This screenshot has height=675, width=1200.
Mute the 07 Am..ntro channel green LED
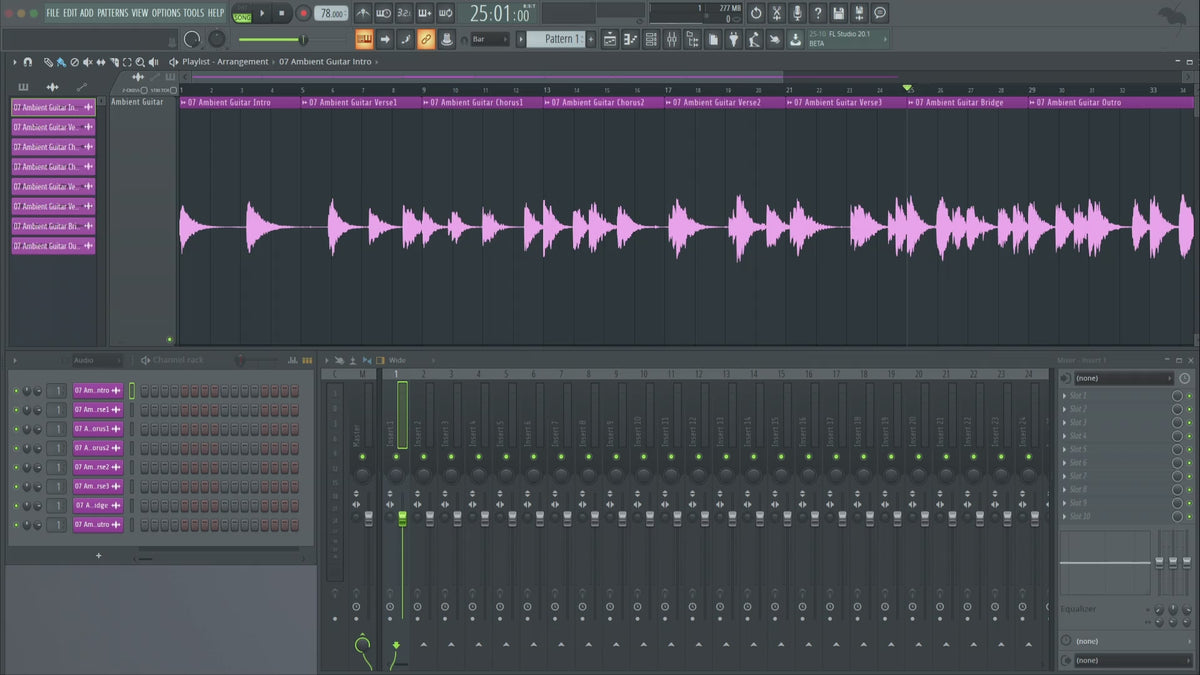pyautogui.click(x=16, y=390)
